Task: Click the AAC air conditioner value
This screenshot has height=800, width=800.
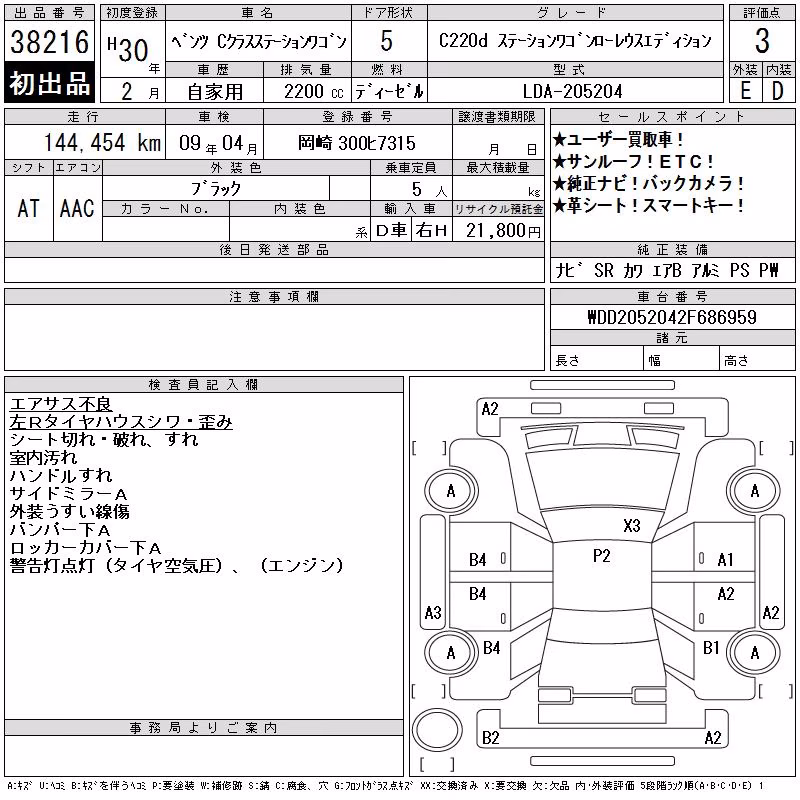Action: point(77,208)
